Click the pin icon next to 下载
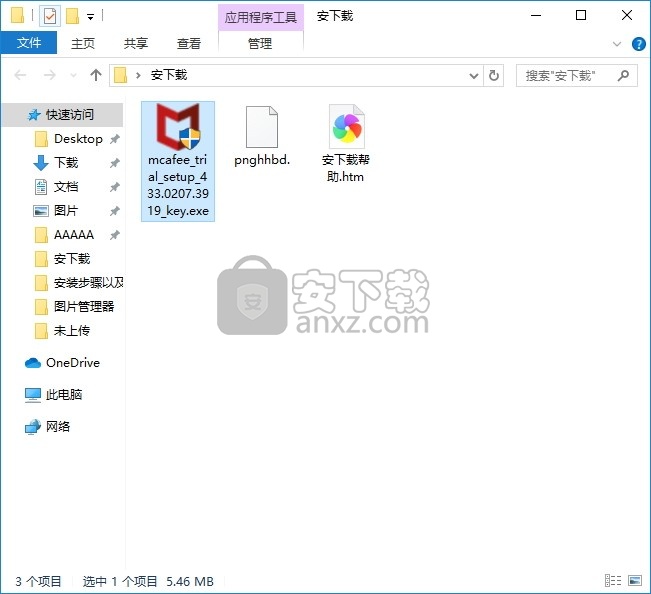 pos(115,163)
